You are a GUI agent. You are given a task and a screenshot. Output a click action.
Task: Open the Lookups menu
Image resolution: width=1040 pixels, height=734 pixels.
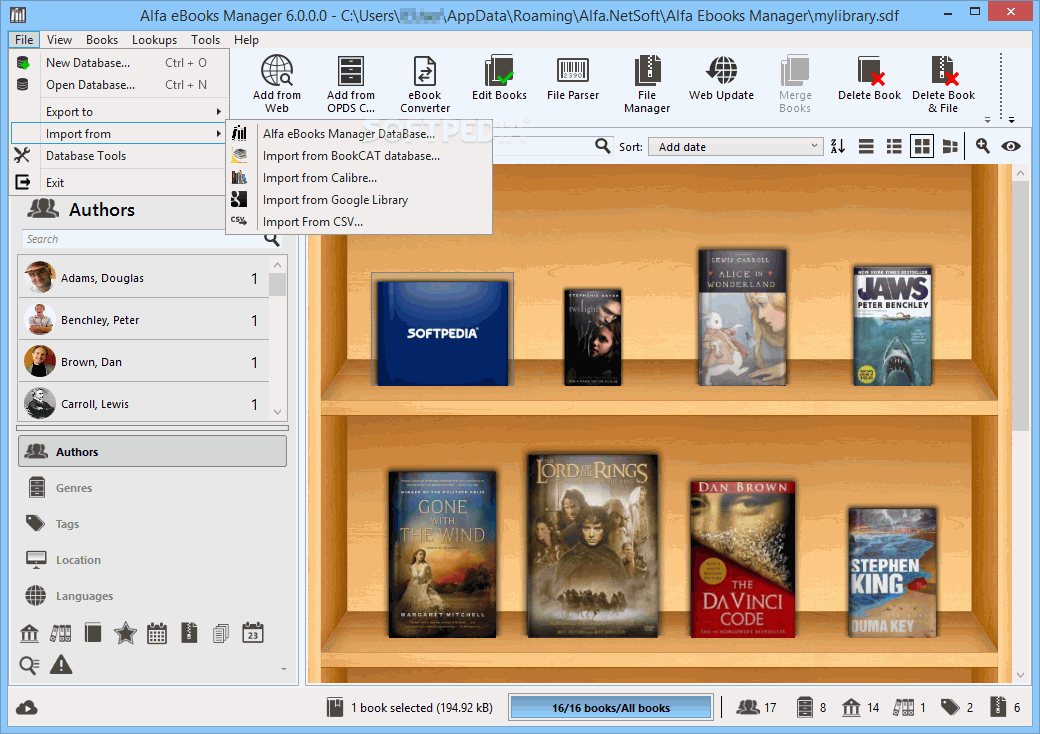154,40
